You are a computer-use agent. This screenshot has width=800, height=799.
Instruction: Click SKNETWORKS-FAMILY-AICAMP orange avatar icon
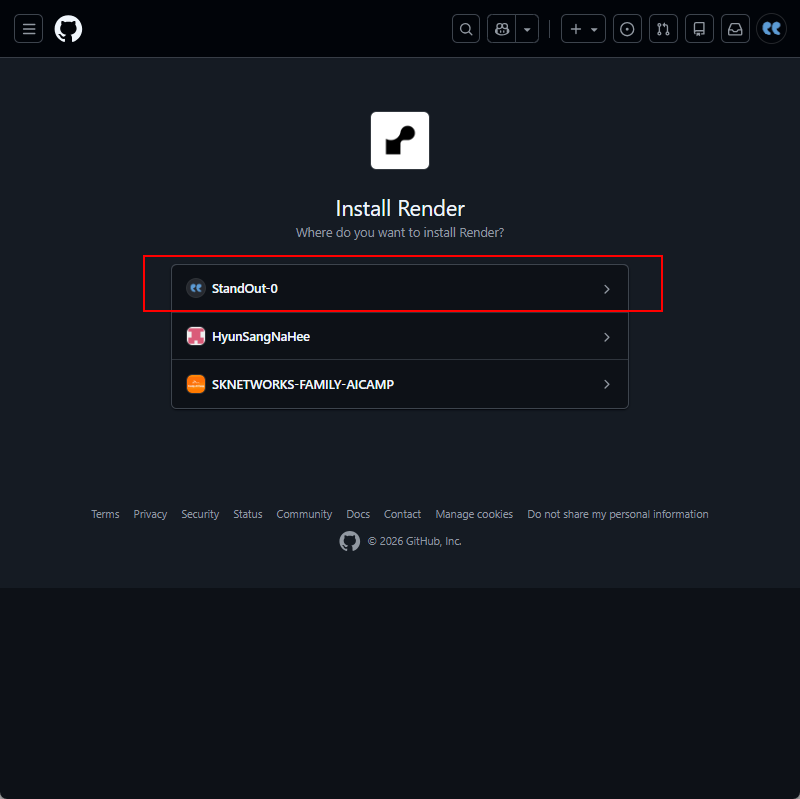(196, 384)
